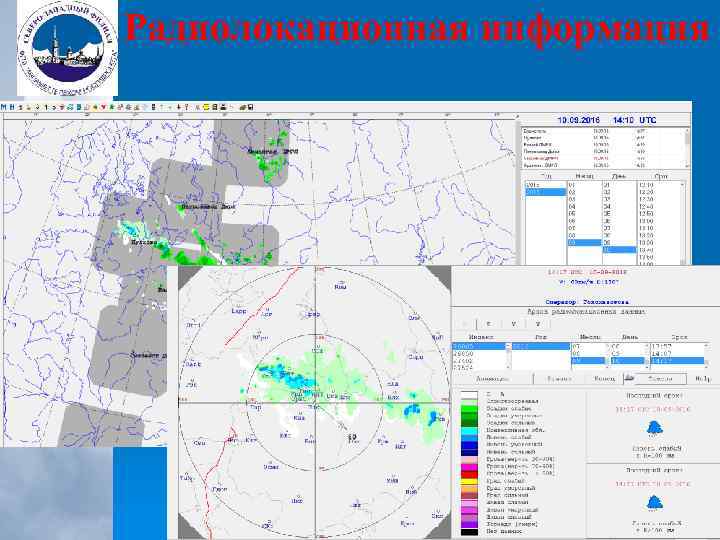Click the yellow legend color swatch
Image resolution: width=720 pixels, height=540 pixels.
469,482
